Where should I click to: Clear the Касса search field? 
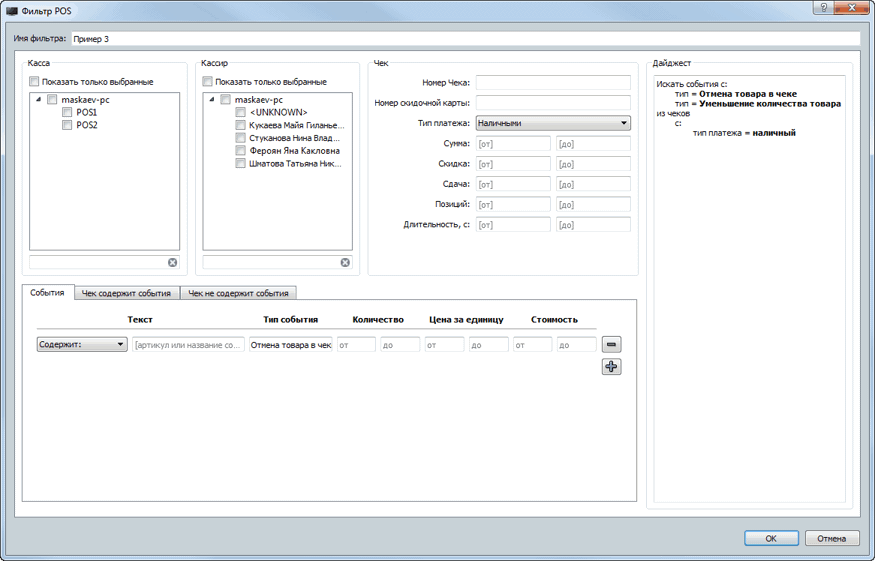click(172, 262)
